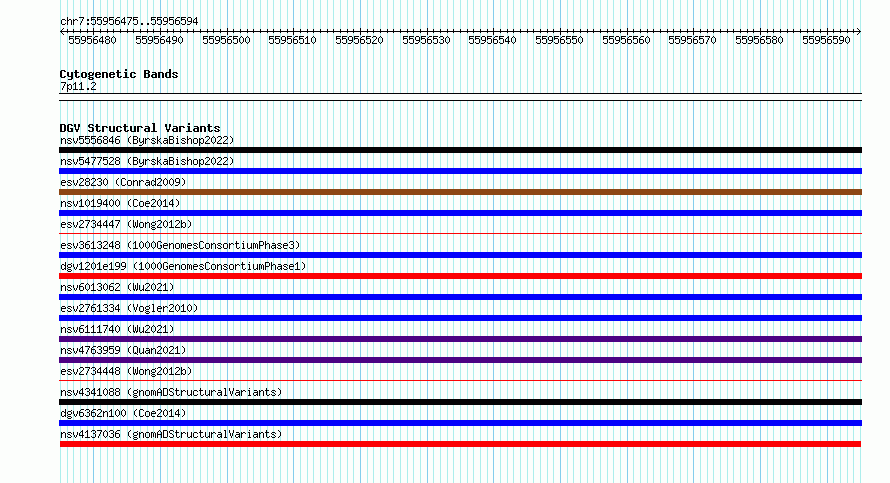This screenshot has height=483, width=890.
Task: Click the DGV Structural Variants track title
Action: point(140,128)
